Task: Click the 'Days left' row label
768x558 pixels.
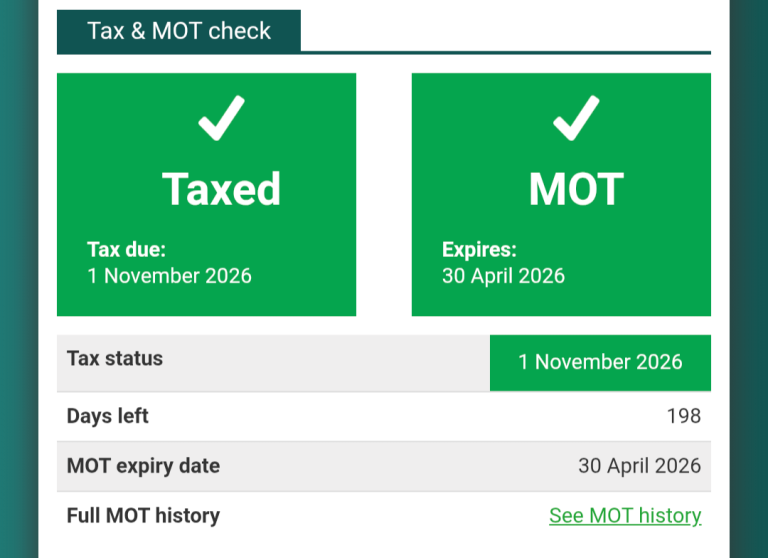Action: [x=108, y=416]
